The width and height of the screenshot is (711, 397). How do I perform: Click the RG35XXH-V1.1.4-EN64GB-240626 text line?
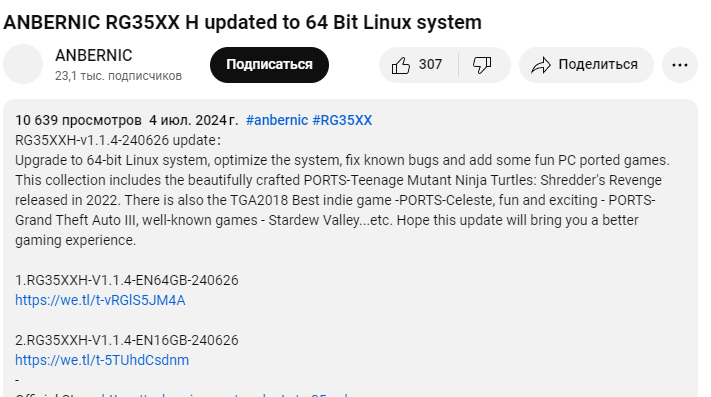point(127,280)
